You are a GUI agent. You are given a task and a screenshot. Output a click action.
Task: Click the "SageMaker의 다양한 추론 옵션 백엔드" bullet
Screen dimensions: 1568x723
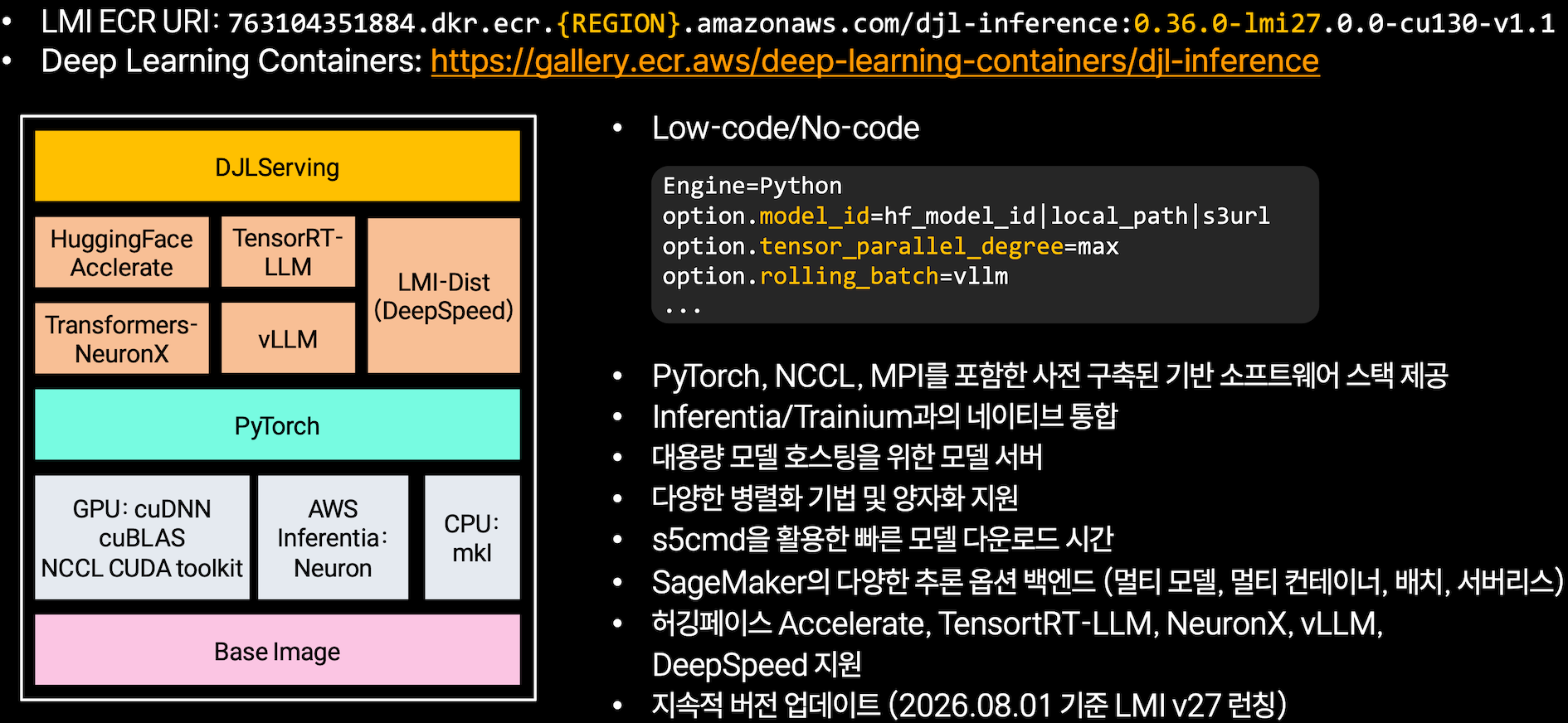point(1108,581)
